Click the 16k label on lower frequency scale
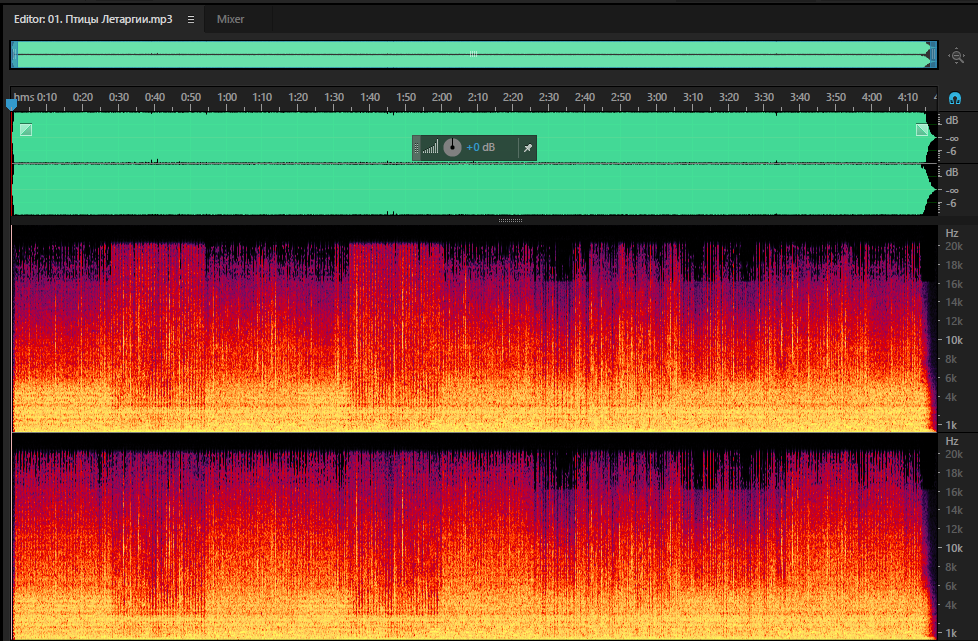 coord(954,492)
